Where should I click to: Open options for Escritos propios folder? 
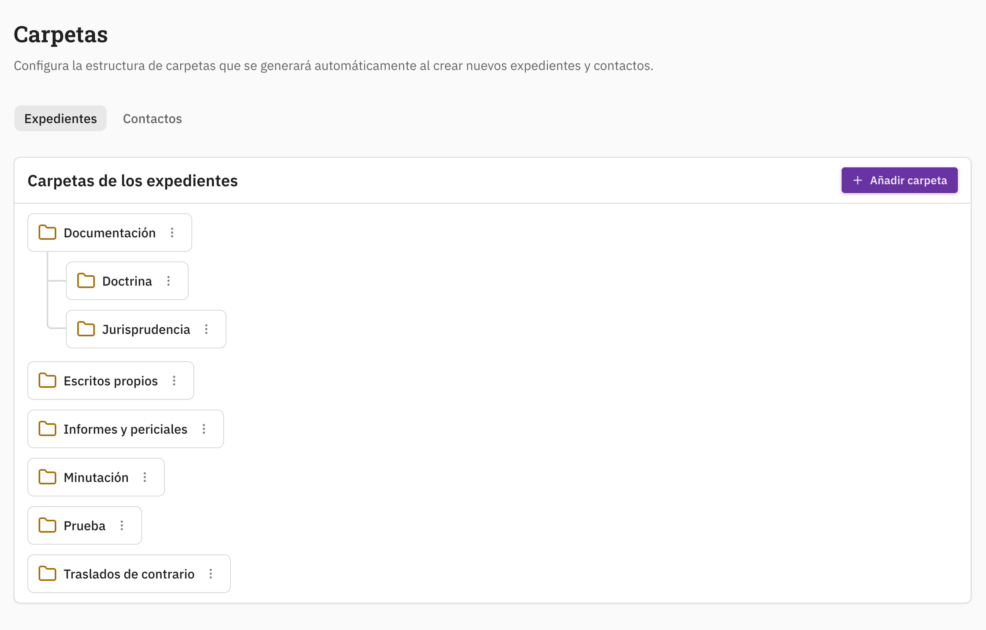(174, 381)
